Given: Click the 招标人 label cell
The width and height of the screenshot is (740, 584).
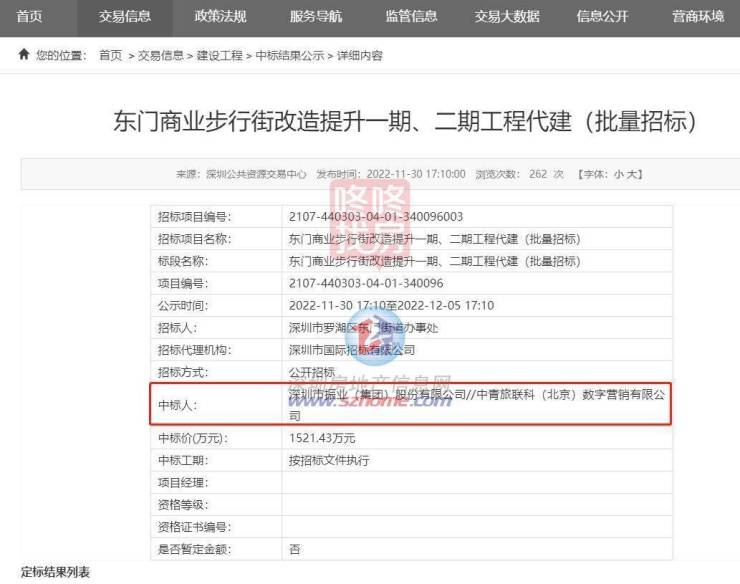Looking at the screenshot, I should (216, 328).
